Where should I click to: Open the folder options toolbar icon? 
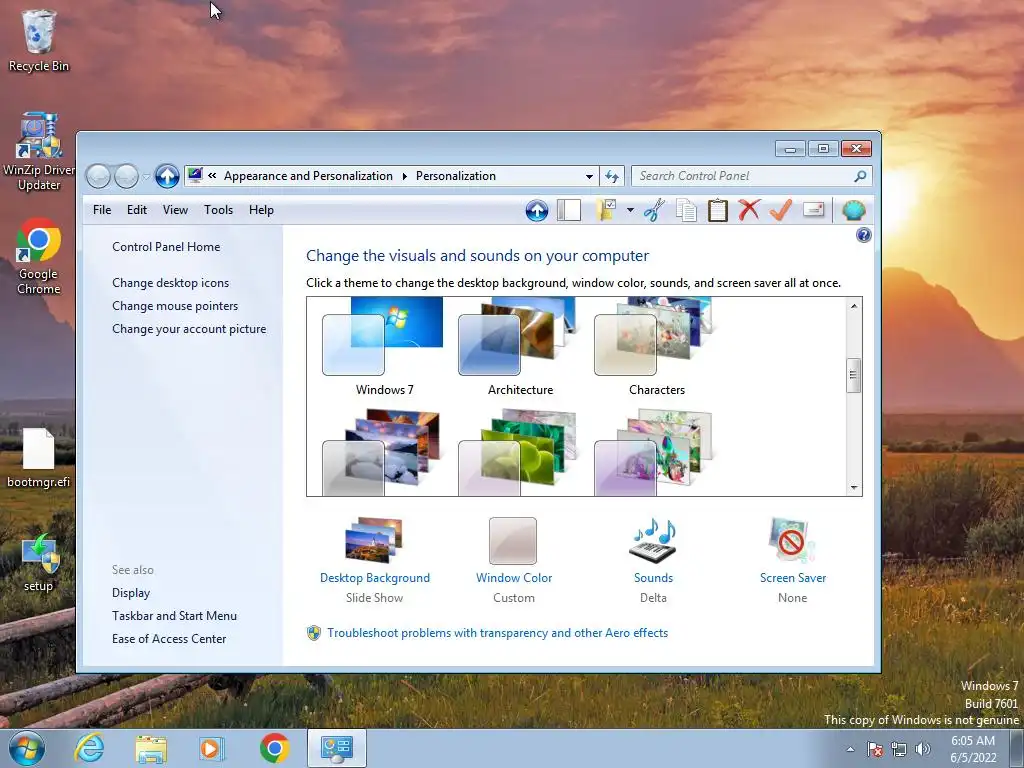607,210
